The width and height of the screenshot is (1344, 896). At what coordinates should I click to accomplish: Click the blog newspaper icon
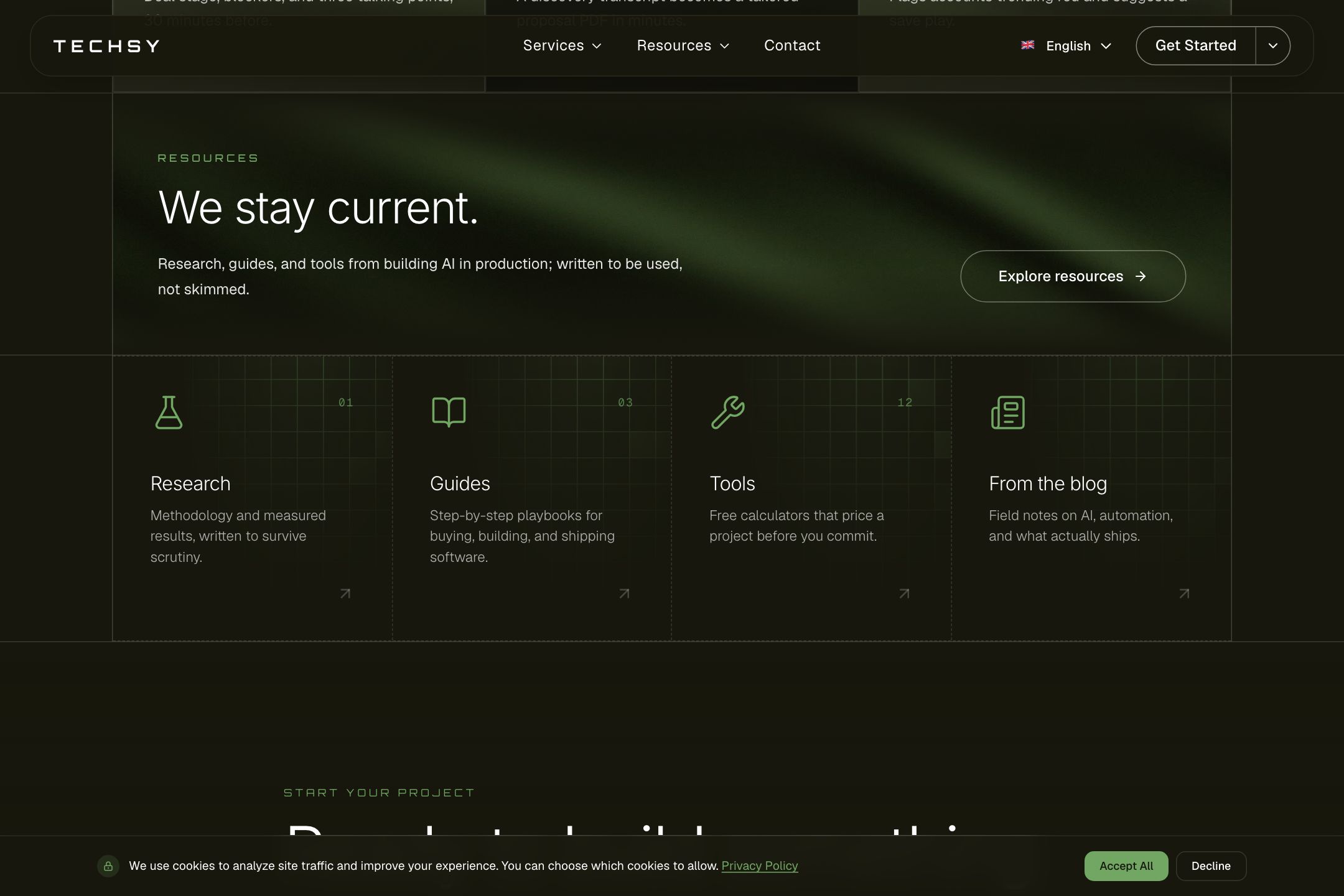[1007, 413]
